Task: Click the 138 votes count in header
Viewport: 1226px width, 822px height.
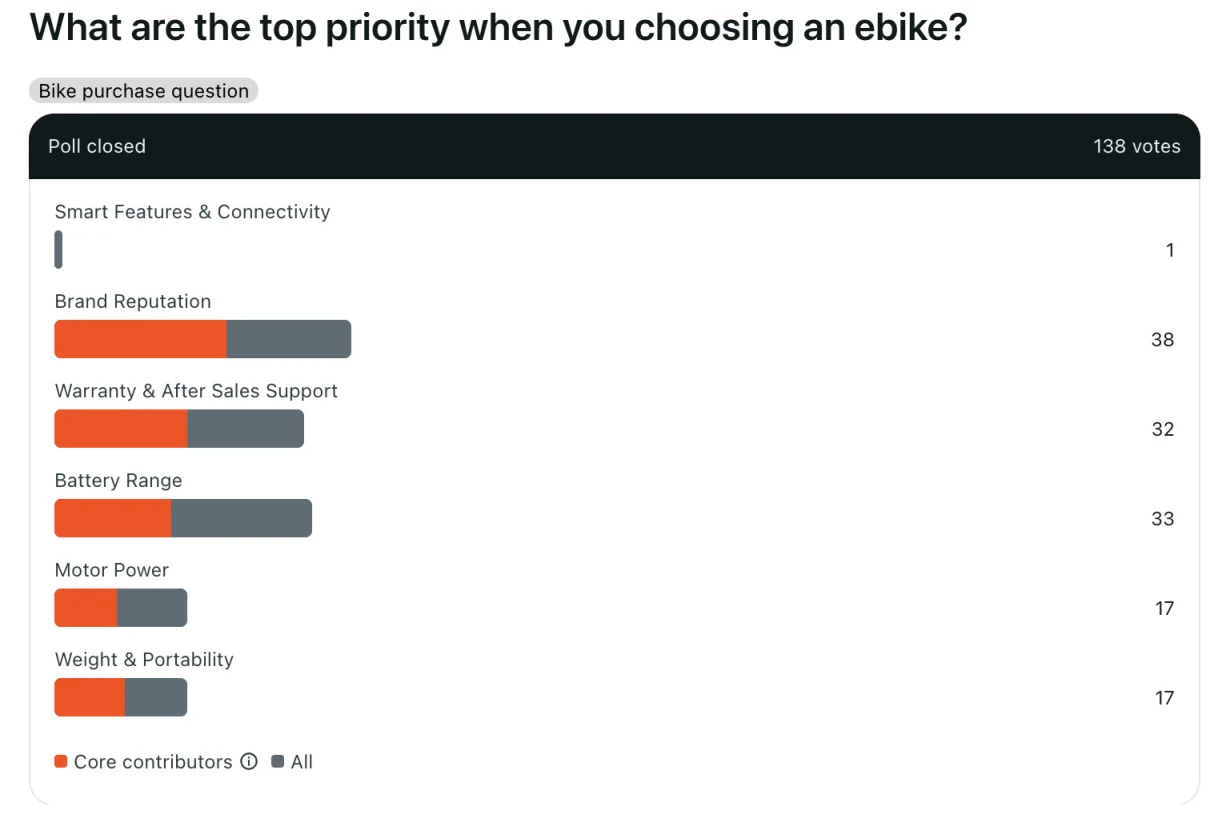Action: pos(1137,146)
